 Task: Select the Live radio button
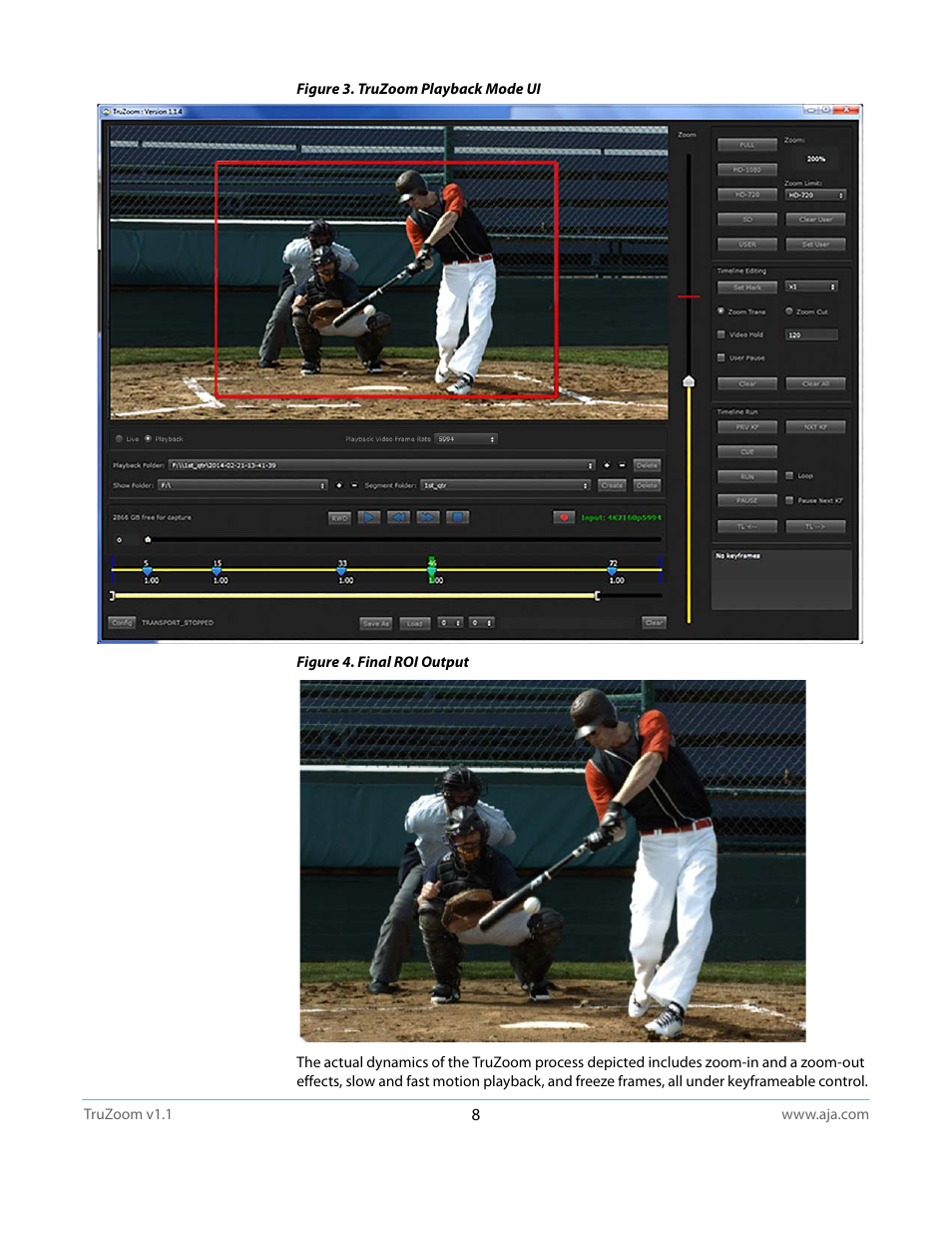(120, 438)
